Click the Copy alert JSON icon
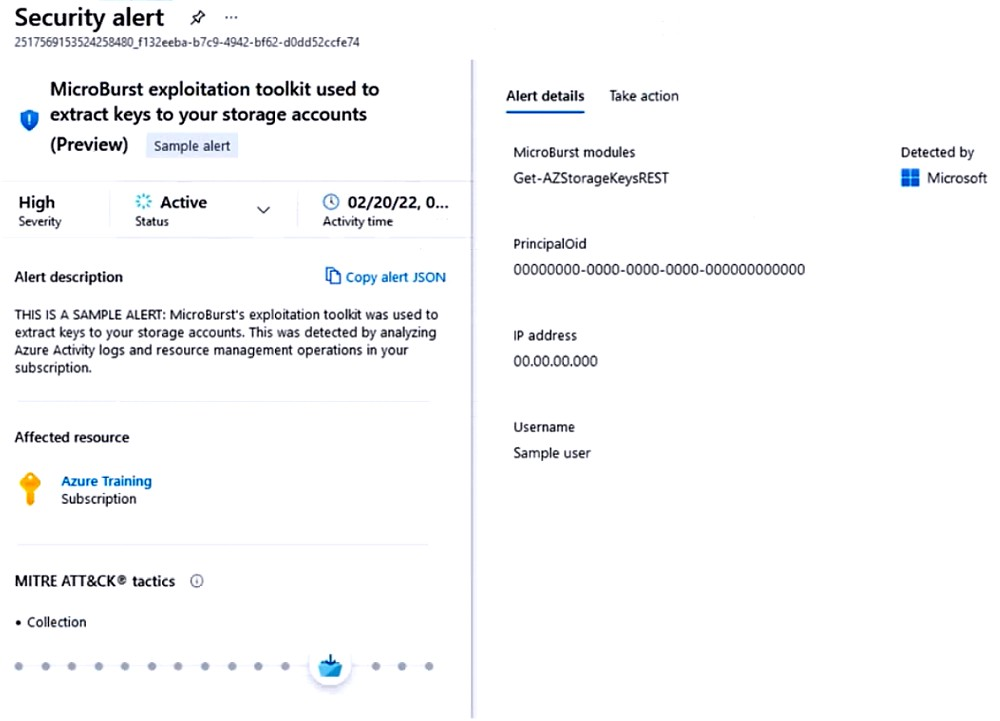This screenshot has height=721, width=1000. tap(333, 276)
